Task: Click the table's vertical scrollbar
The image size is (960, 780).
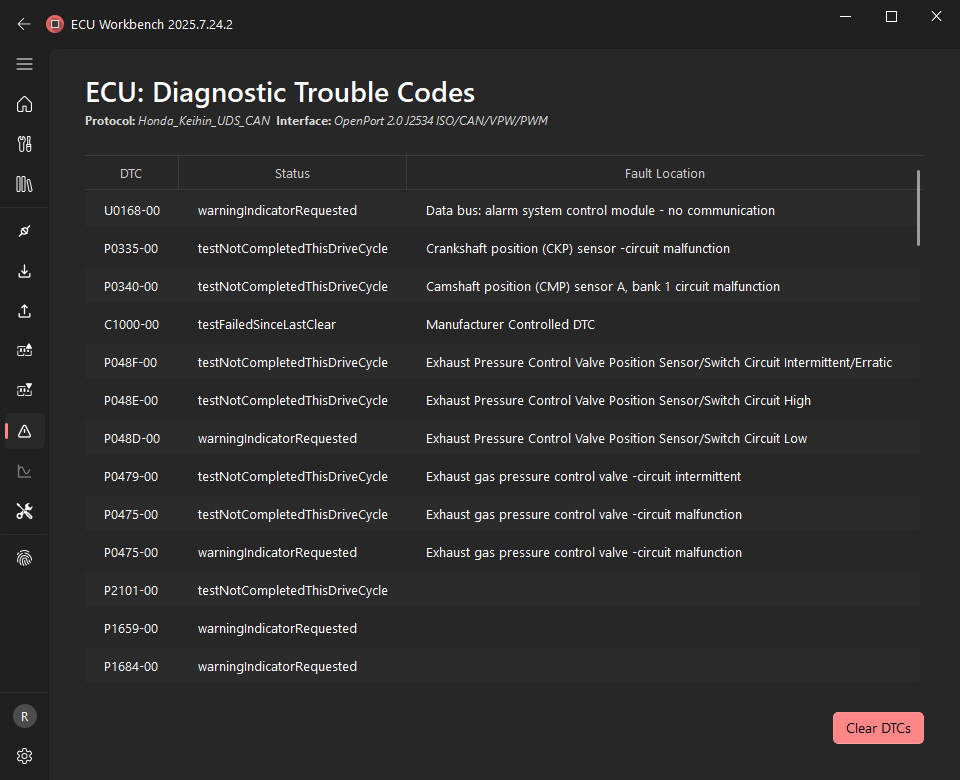Action: 918,208
